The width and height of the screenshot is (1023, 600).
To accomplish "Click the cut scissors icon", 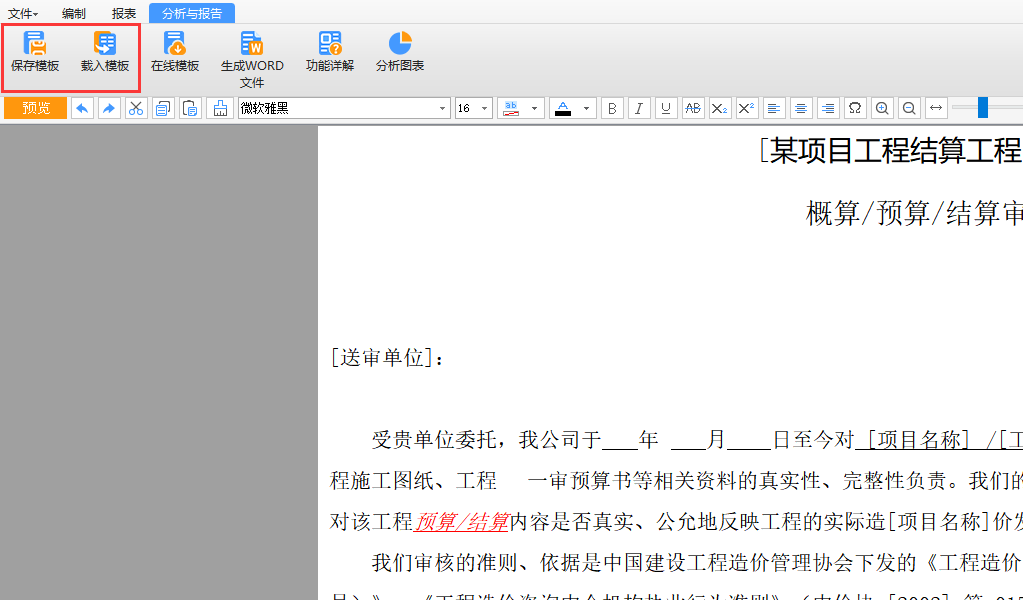I will 137,108.
